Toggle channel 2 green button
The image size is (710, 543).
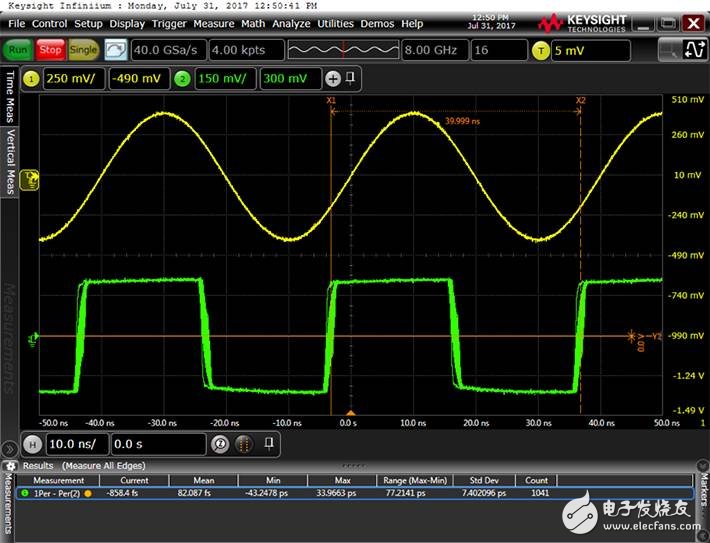tap(182, 79)
